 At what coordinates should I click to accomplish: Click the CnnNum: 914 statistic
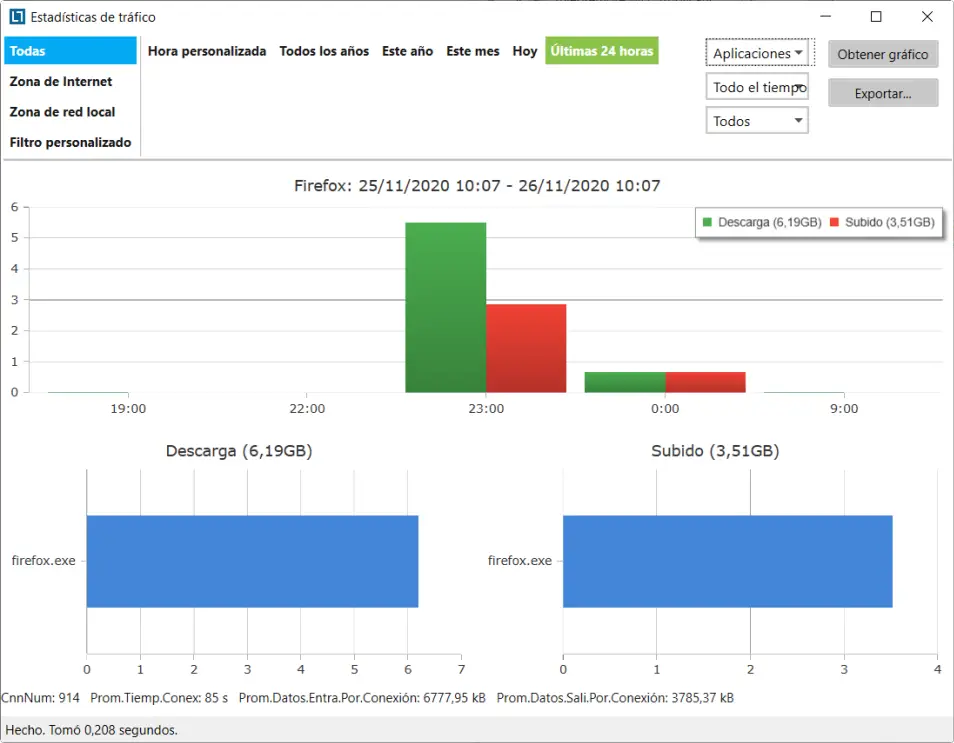[x=41, y=698]
